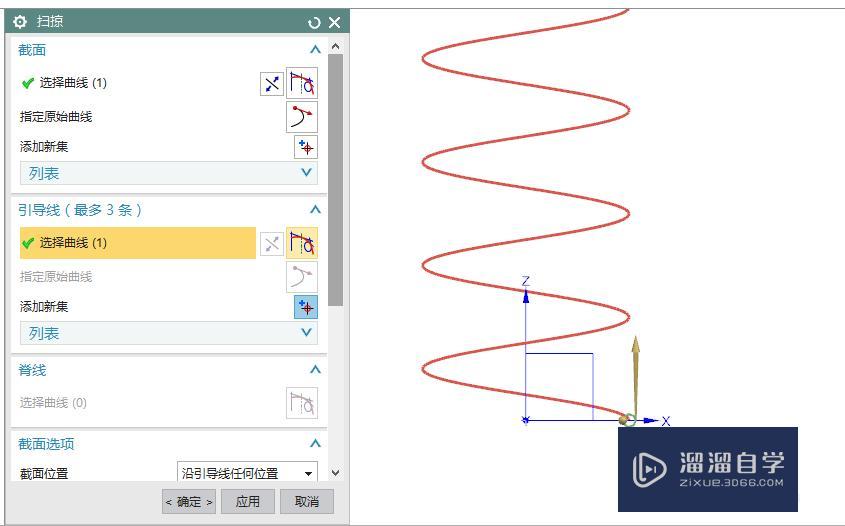Click the curve selection icon in 截面 section
Image resolution: width=845 pixels, height=526 pixels.
click(302, 84)
